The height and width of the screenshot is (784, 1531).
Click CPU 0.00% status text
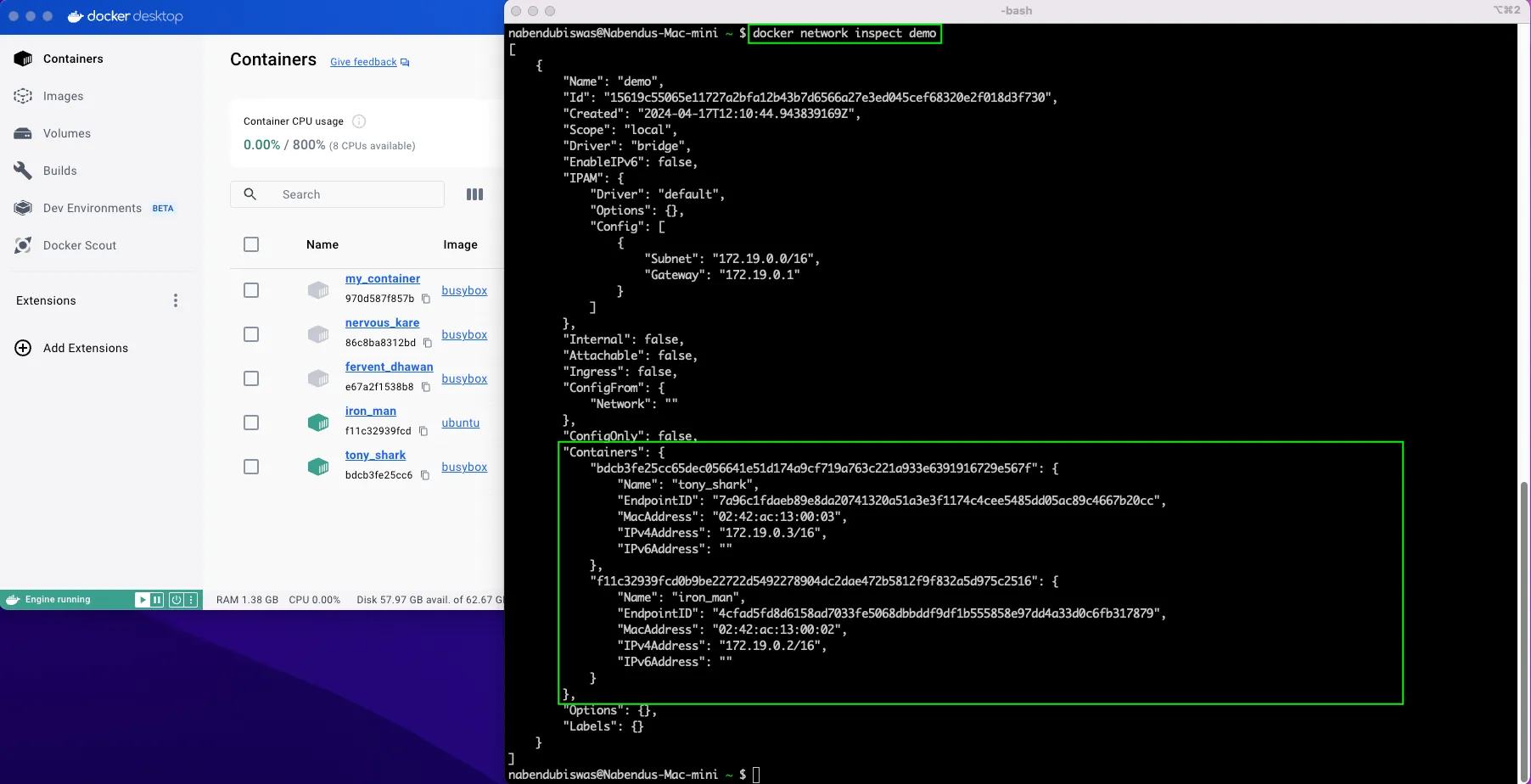point(314,600)
